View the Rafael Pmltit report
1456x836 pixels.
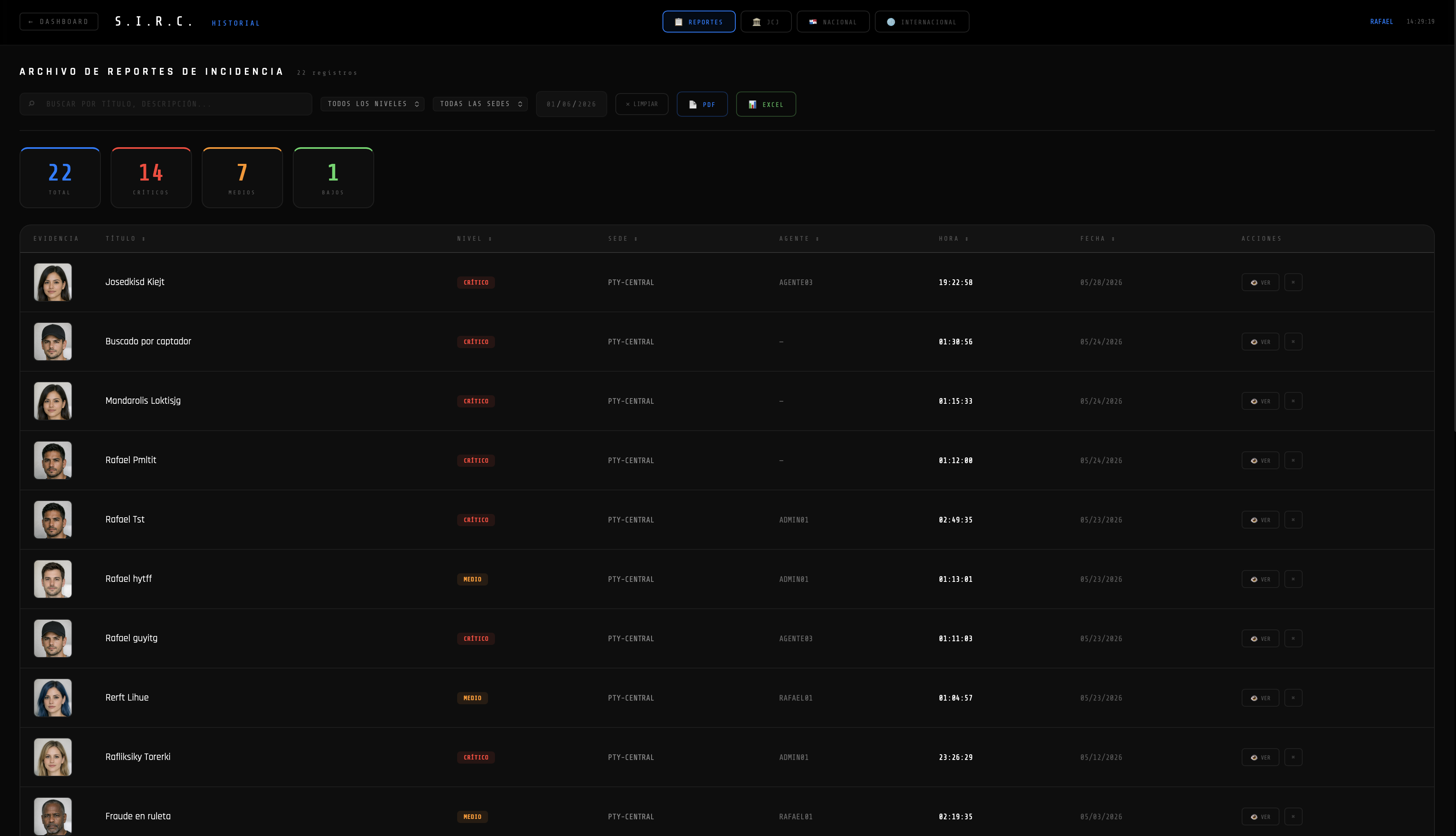pyautogui.click(x=1260, y=460)
